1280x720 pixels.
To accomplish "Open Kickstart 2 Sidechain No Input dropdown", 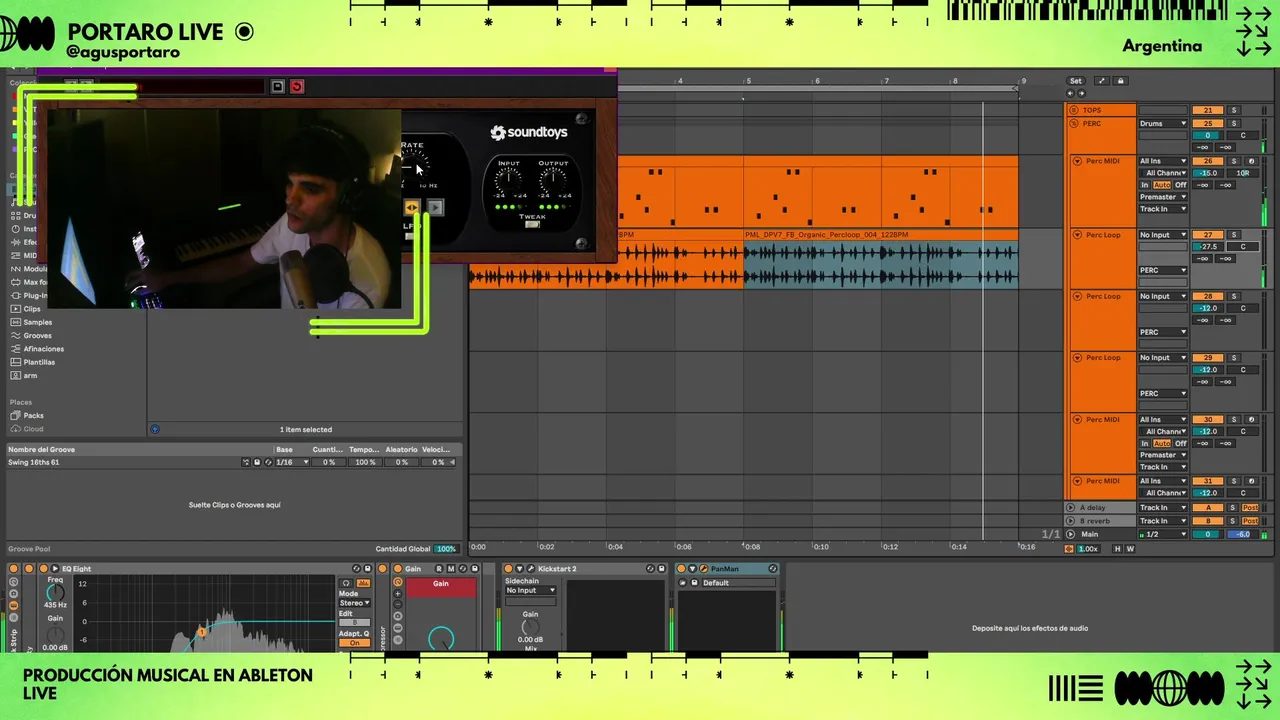I will pos(530,590).
